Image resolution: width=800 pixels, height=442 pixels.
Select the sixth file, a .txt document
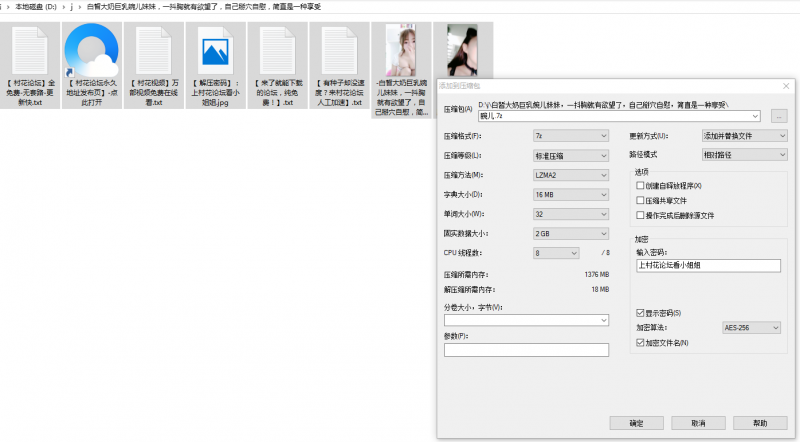coord(336,50)
